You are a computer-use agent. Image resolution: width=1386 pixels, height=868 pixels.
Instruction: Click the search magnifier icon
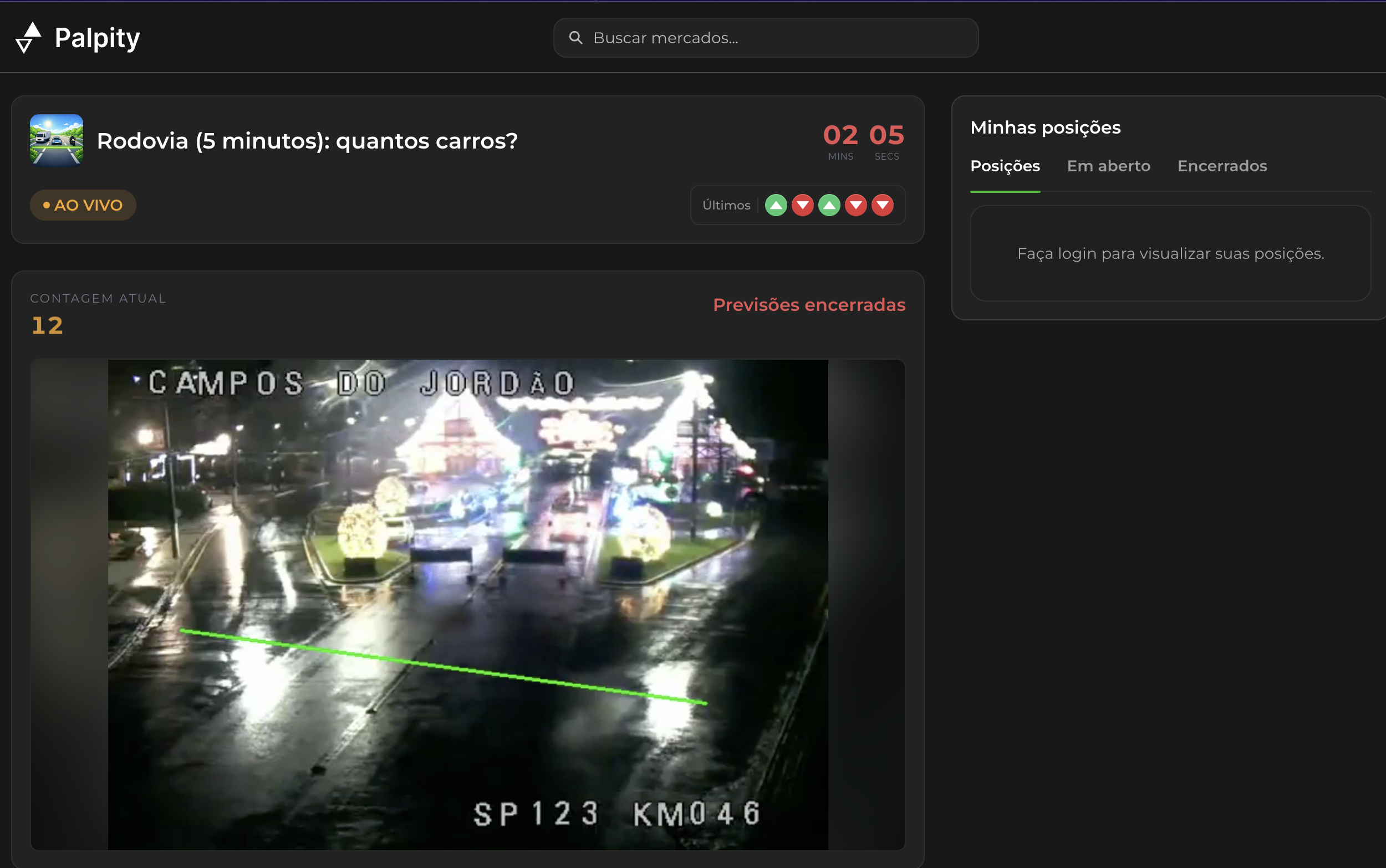(x=575, y=38)
